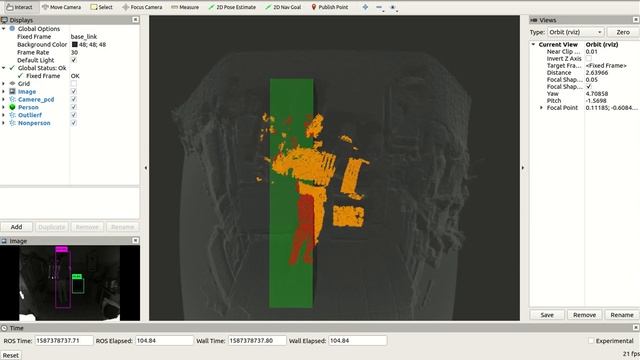The image size is (640, 360).
Task: Expand the Grid display properties
Action: pyautogui.click(x=4, y=84)
